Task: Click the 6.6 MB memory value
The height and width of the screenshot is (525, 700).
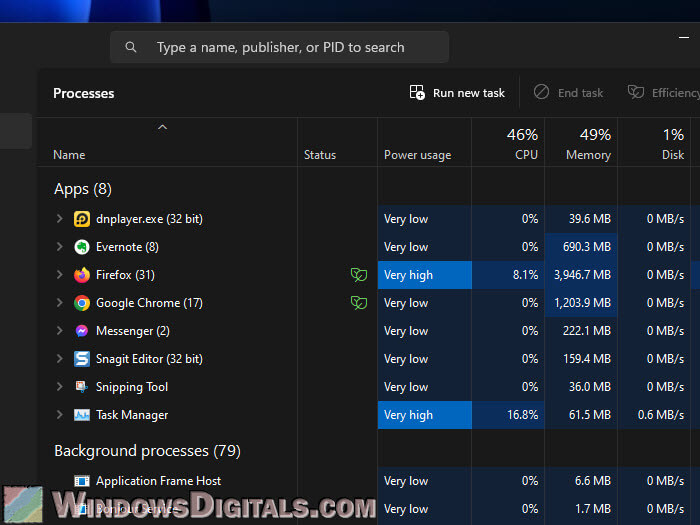Action: 592,481
